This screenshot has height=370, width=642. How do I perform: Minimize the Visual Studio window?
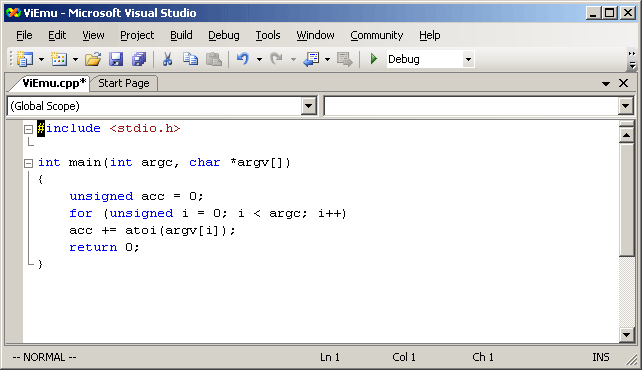593,13
